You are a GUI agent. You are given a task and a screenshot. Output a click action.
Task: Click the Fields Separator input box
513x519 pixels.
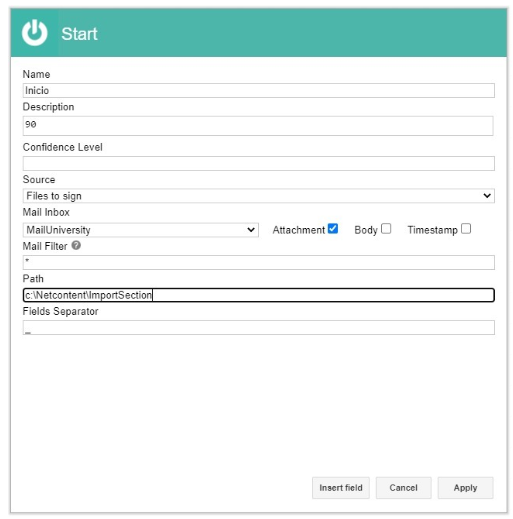[259, 328]
